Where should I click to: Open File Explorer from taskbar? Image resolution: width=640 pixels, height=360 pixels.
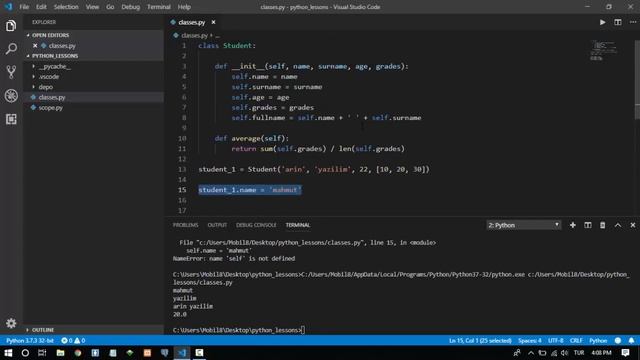[60, 353]
